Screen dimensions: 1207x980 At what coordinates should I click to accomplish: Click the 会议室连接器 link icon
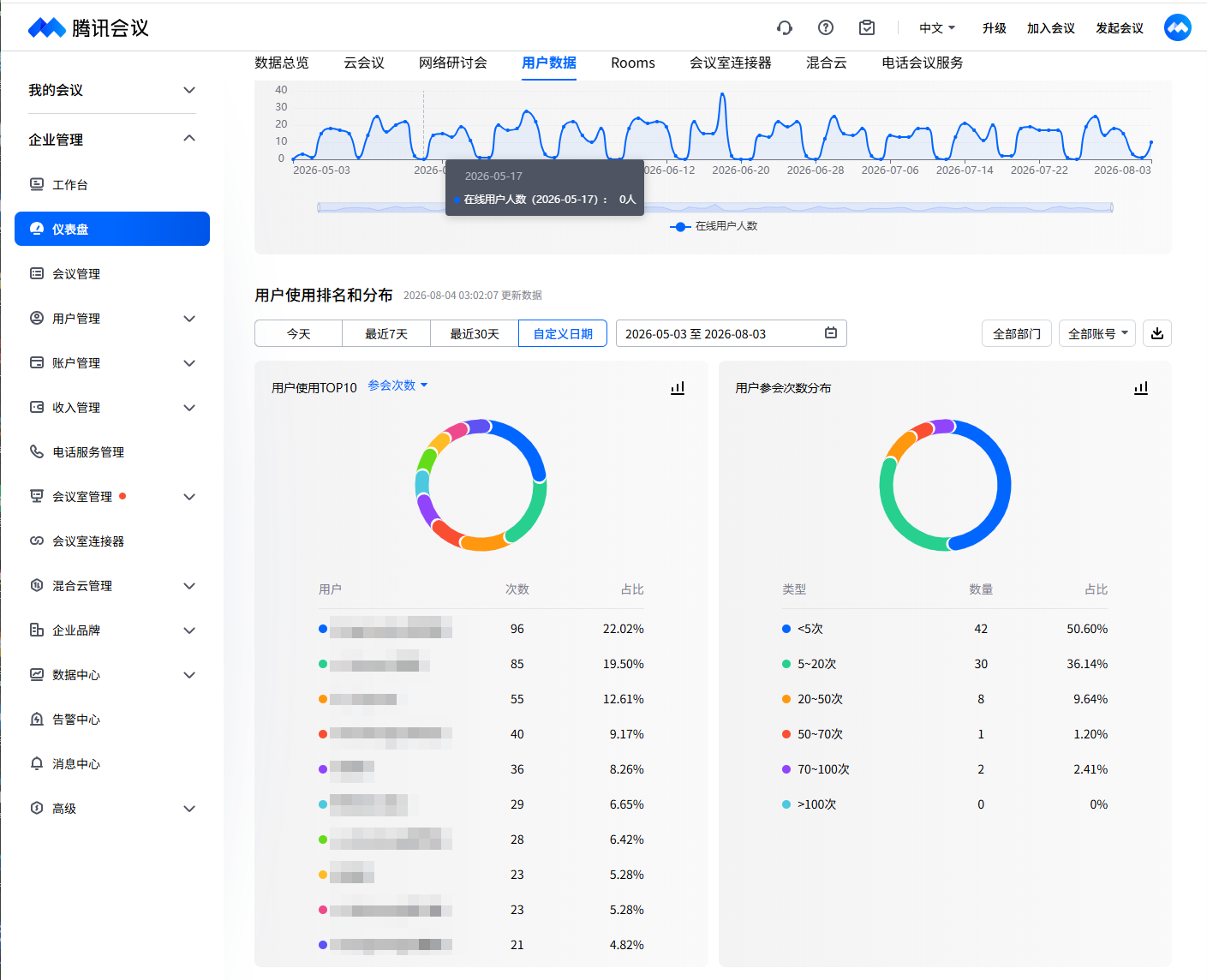37,541
